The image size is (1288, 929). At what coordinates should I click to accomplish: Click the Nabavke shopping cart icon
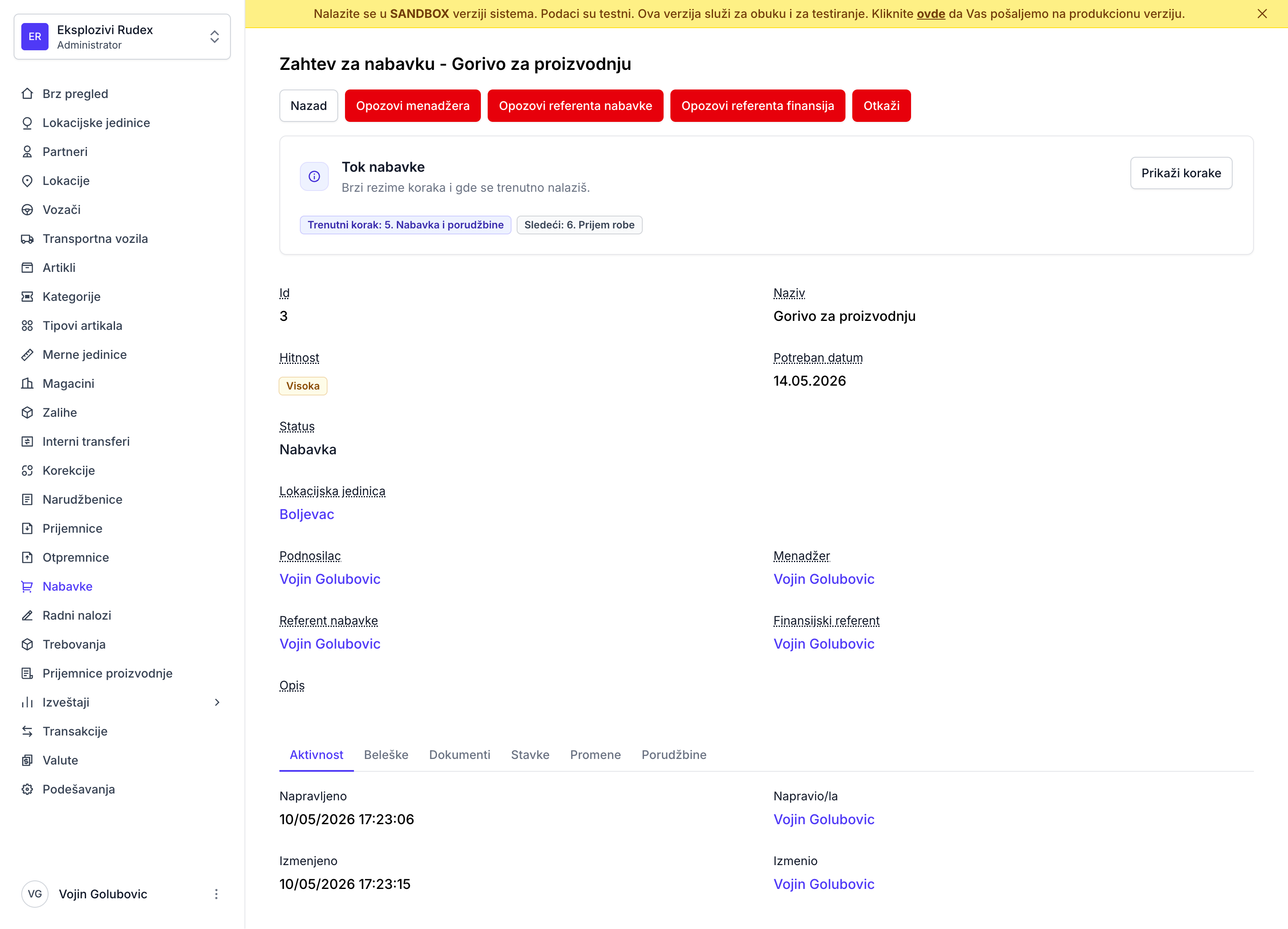27,586
